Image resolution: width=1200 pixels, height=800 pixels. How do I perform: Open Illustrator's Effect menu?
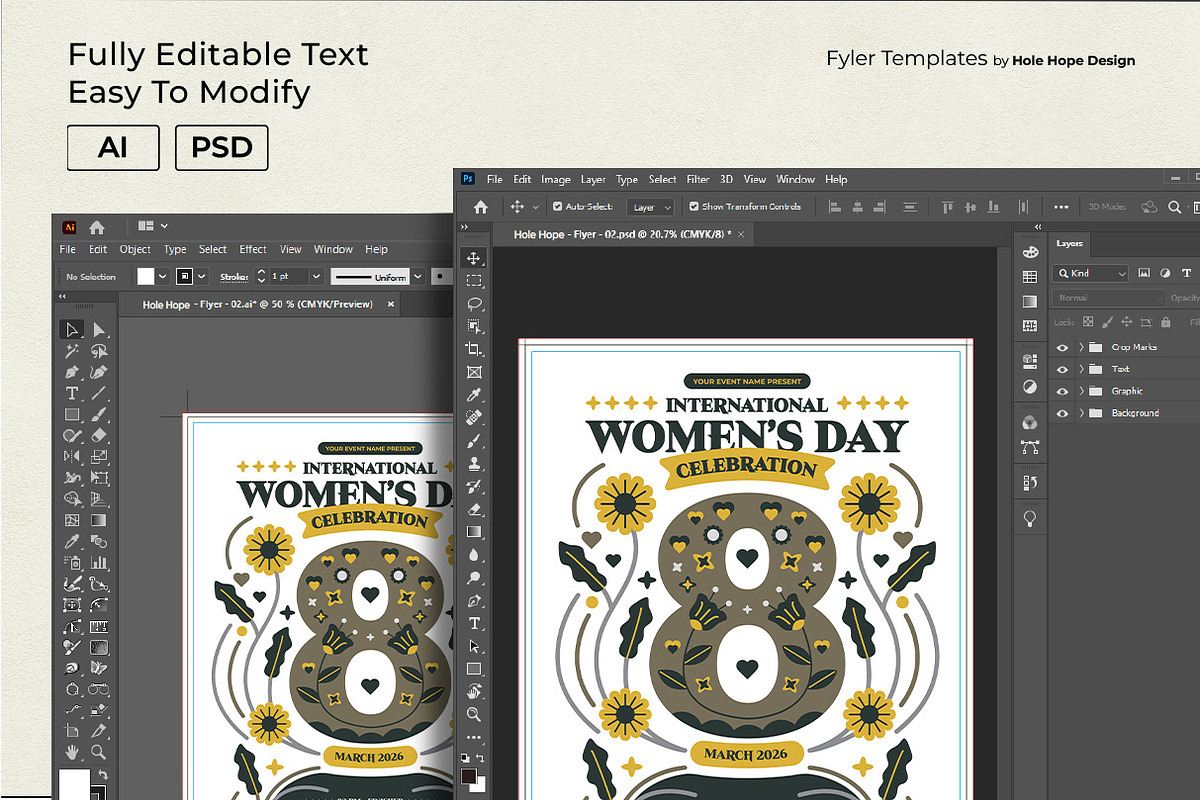253,249
